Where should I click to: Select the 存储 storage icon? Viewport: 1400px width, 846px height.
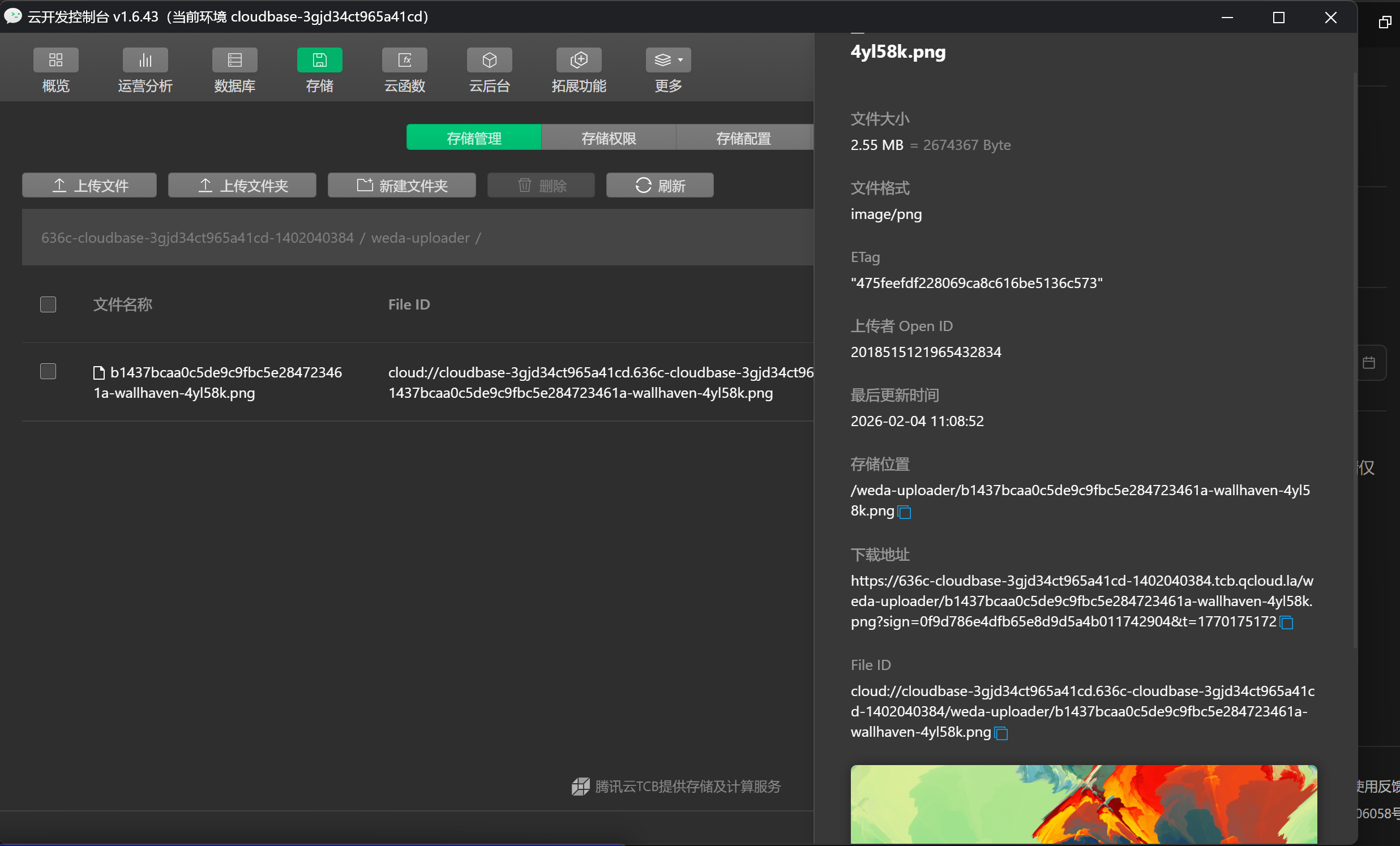[319, 60]
